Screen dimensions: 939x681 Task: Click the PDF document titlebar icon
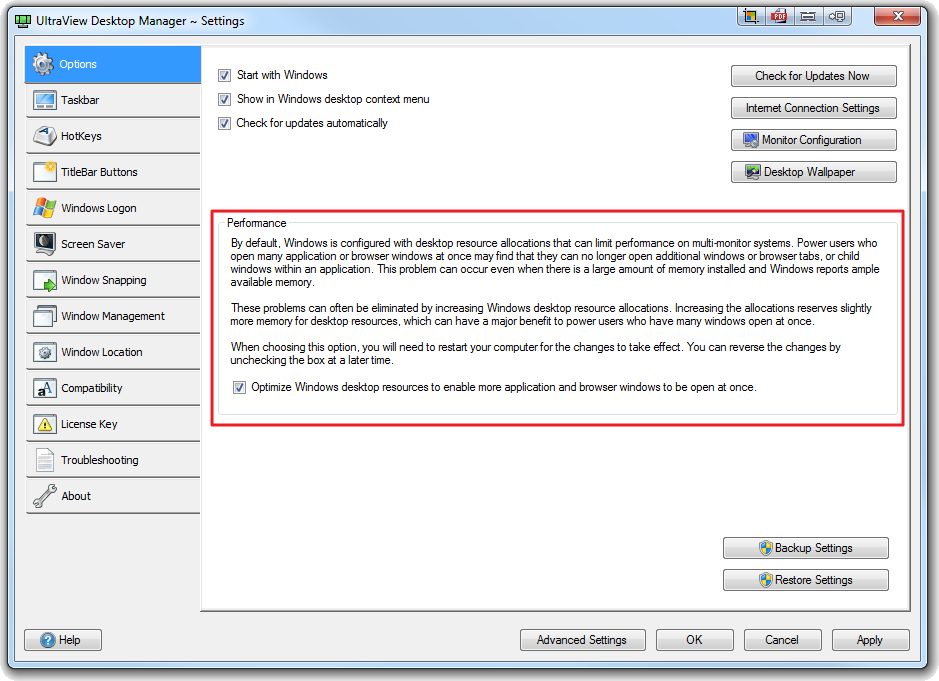coord(779,16)
